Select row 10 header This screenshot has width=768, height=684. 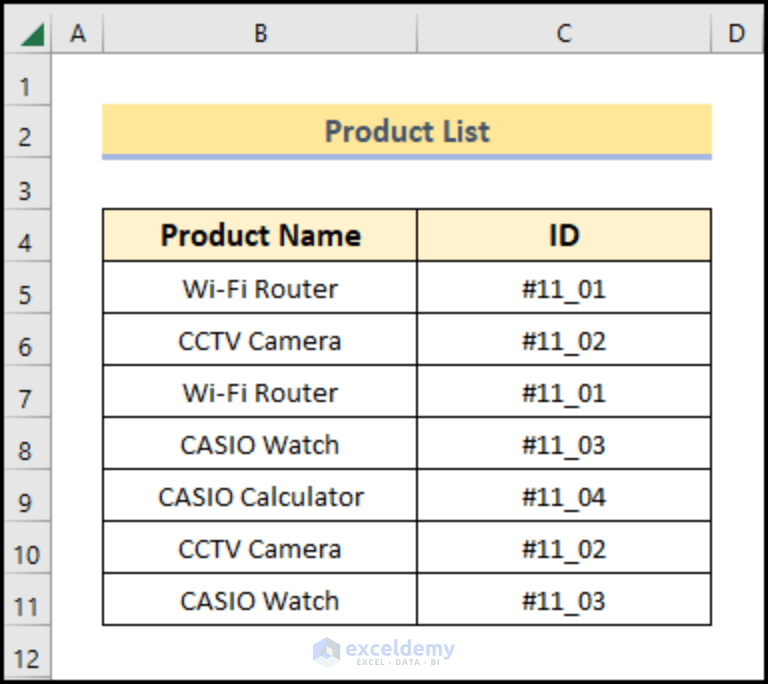(27, 548)
